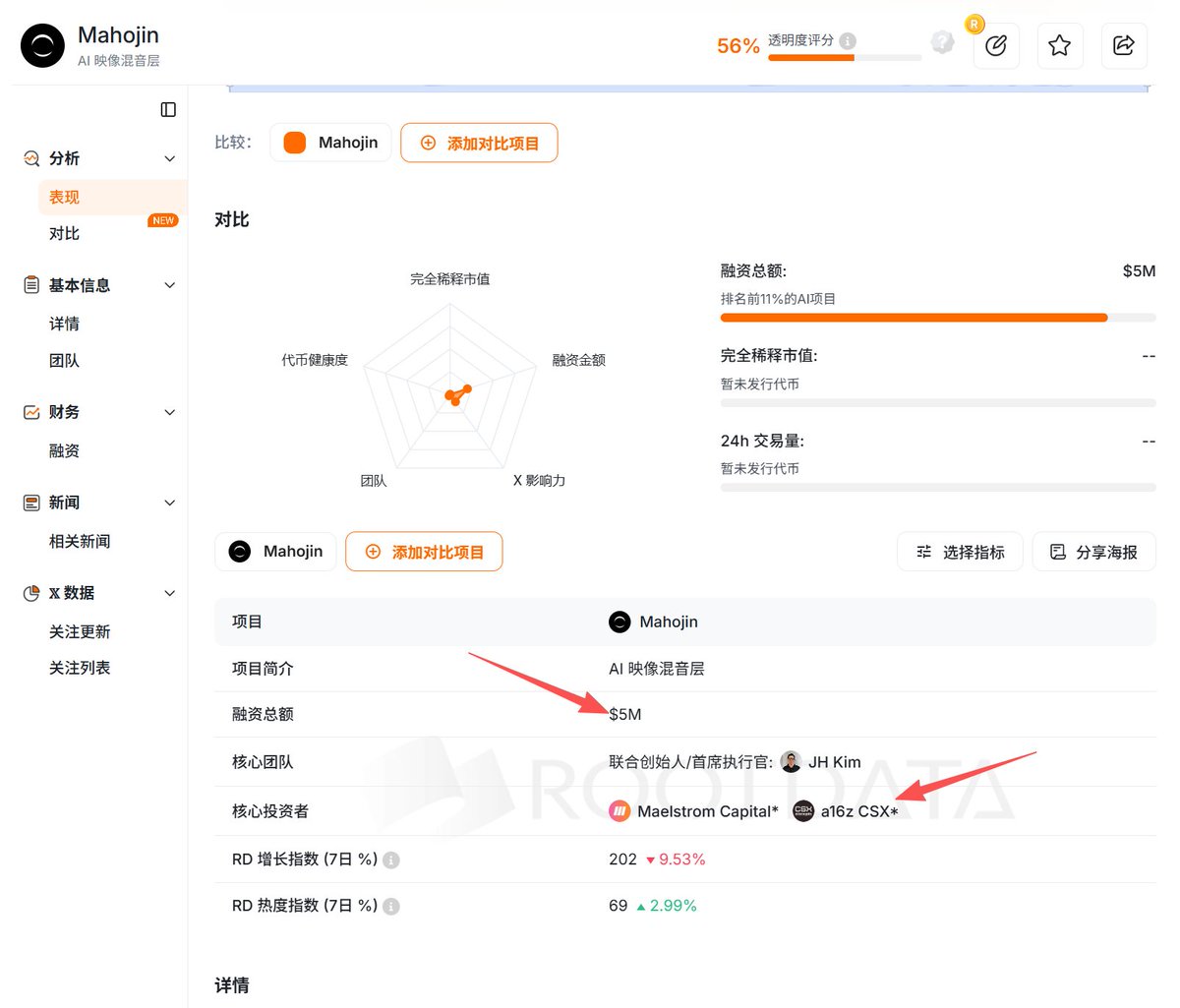Click the RD 增长指数 info icon
Screen dimensions: 1180x1008
point(391,860)
